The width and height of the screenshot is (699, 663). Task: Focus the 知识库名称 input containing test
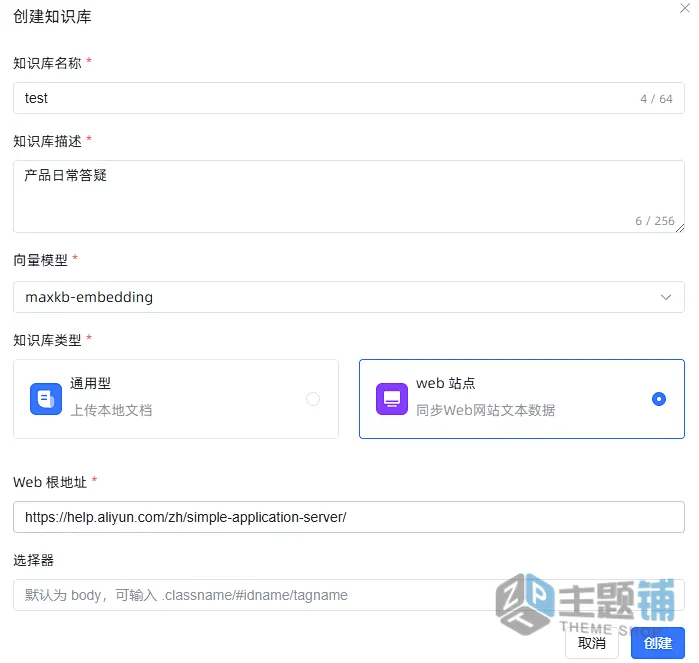click(x=349, y=98)
